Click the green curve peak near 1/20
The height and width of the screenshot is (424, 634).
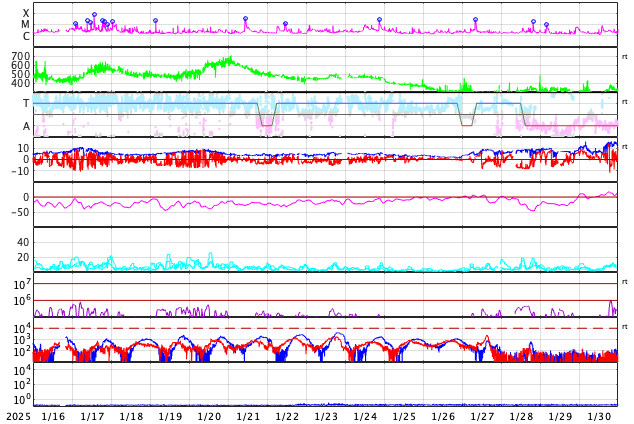[x=227, y=60]
